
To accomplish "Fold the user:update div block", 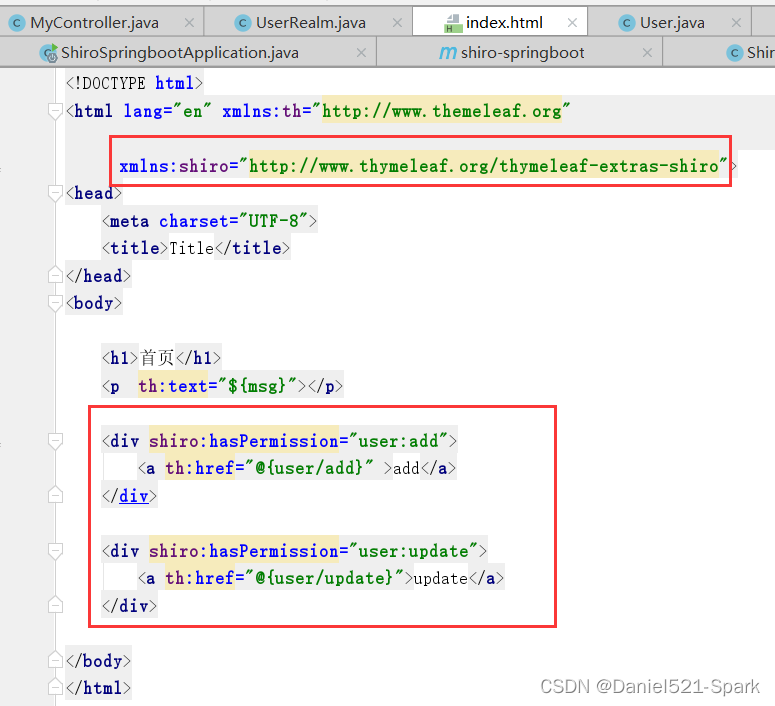I will click(x=55, y=551).
